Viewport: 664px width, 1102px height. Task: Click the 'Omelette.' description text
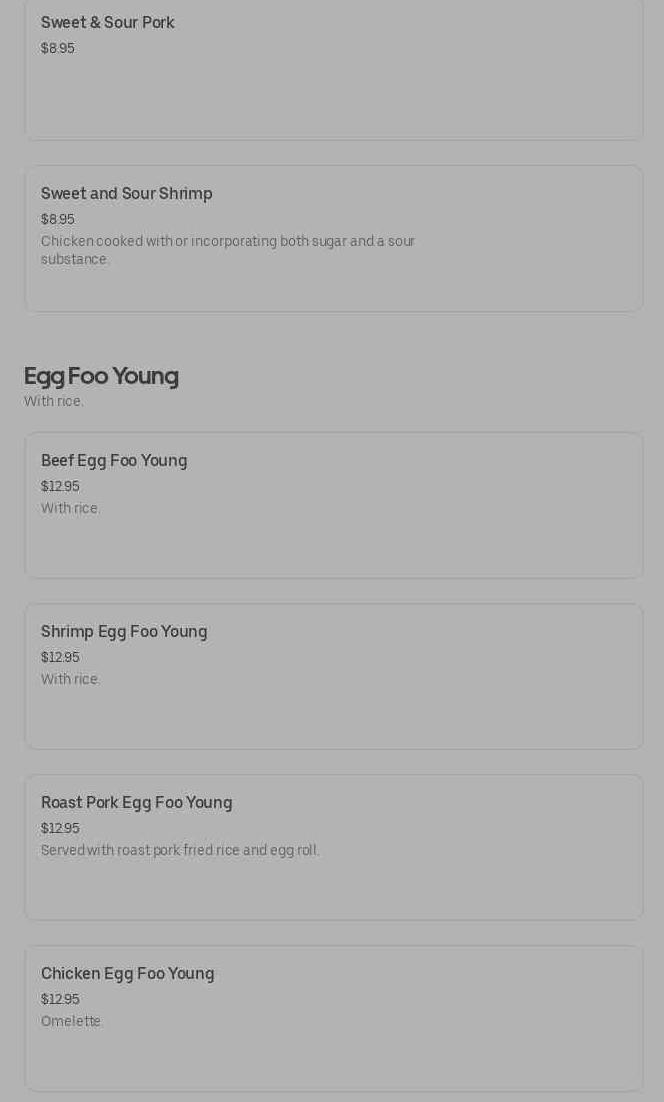[71, 1022]
